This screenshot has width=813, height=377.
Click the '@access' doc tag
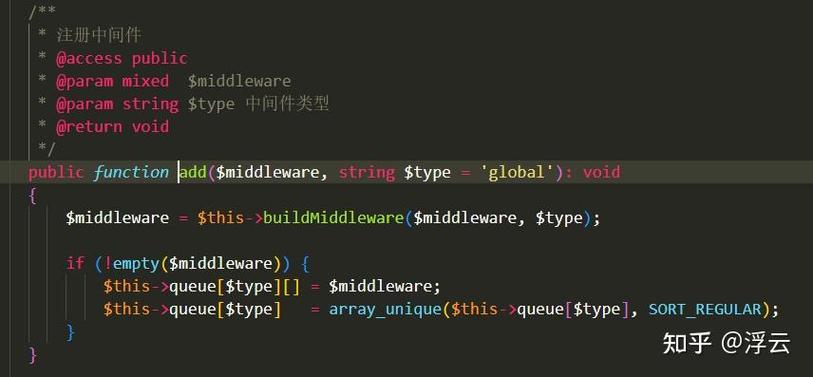[89, 58]
